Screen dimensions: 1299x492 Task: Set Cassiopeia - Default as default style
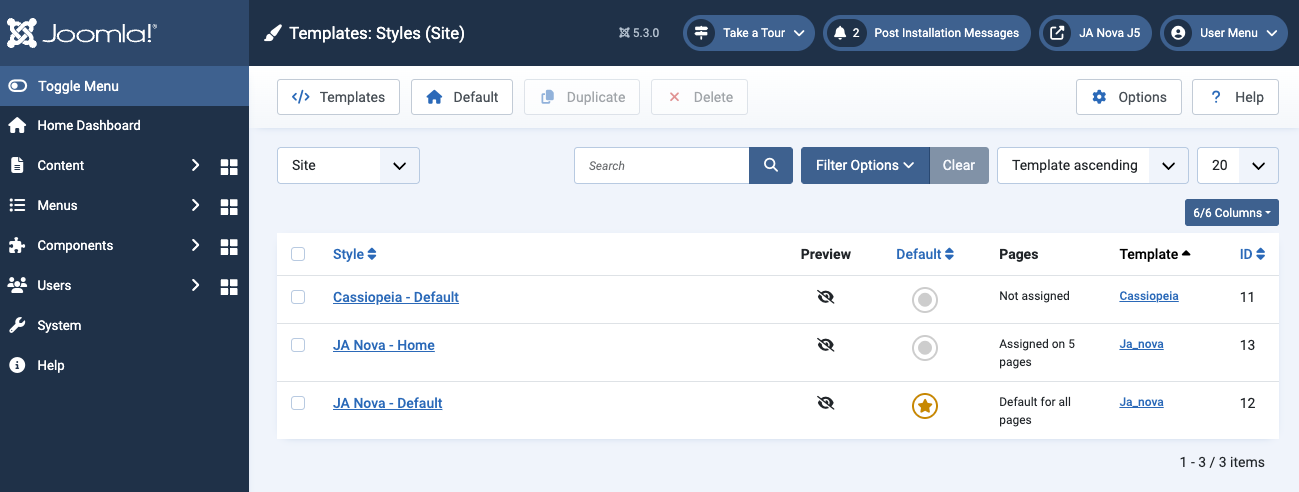coord(925,299)
